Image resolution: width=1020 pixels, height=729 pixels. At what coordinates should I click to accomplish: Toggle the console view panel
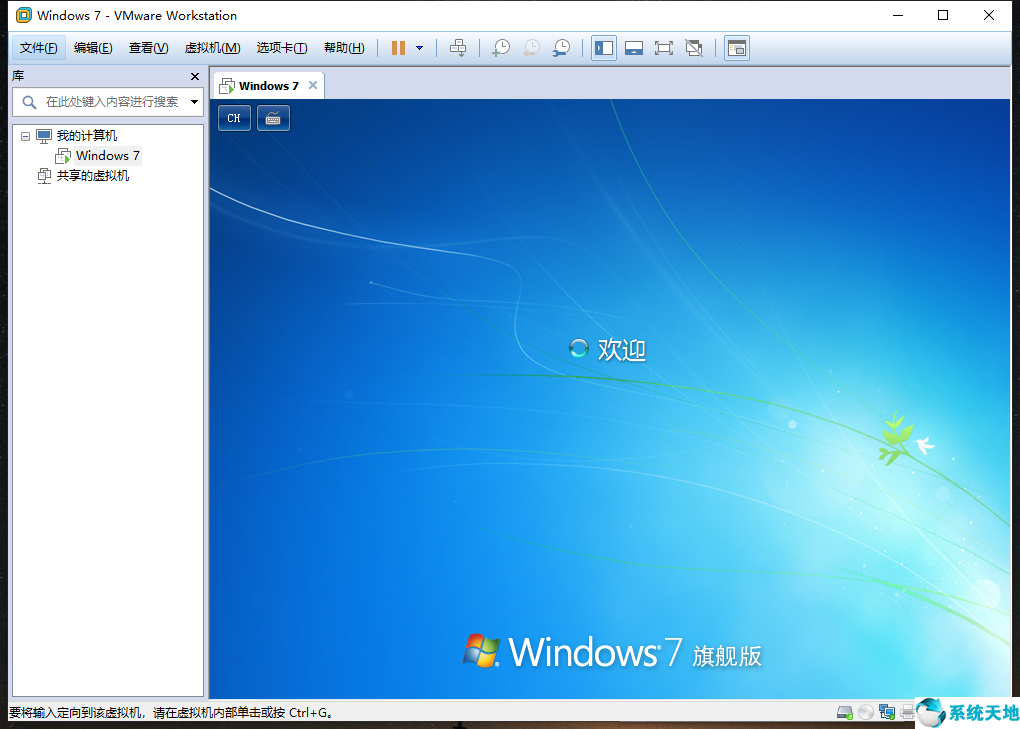click(x=735, y=47)
